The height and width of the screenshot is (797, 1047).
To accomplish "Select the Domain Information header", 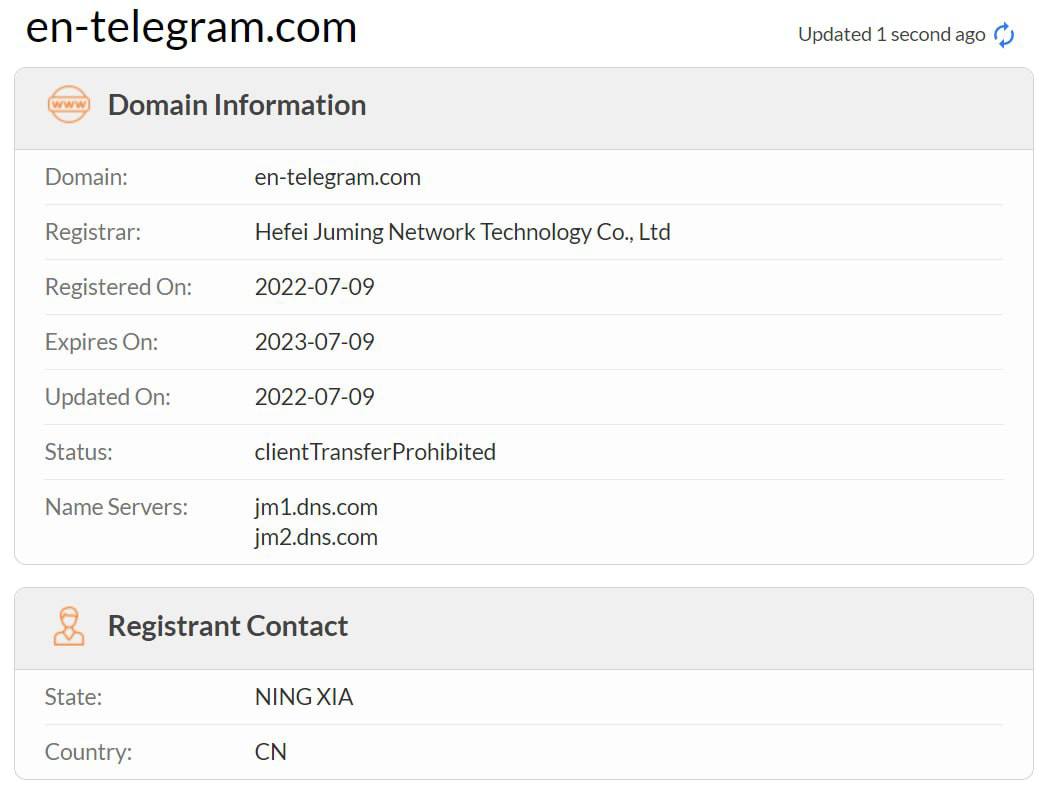I will tap(237, 105).
